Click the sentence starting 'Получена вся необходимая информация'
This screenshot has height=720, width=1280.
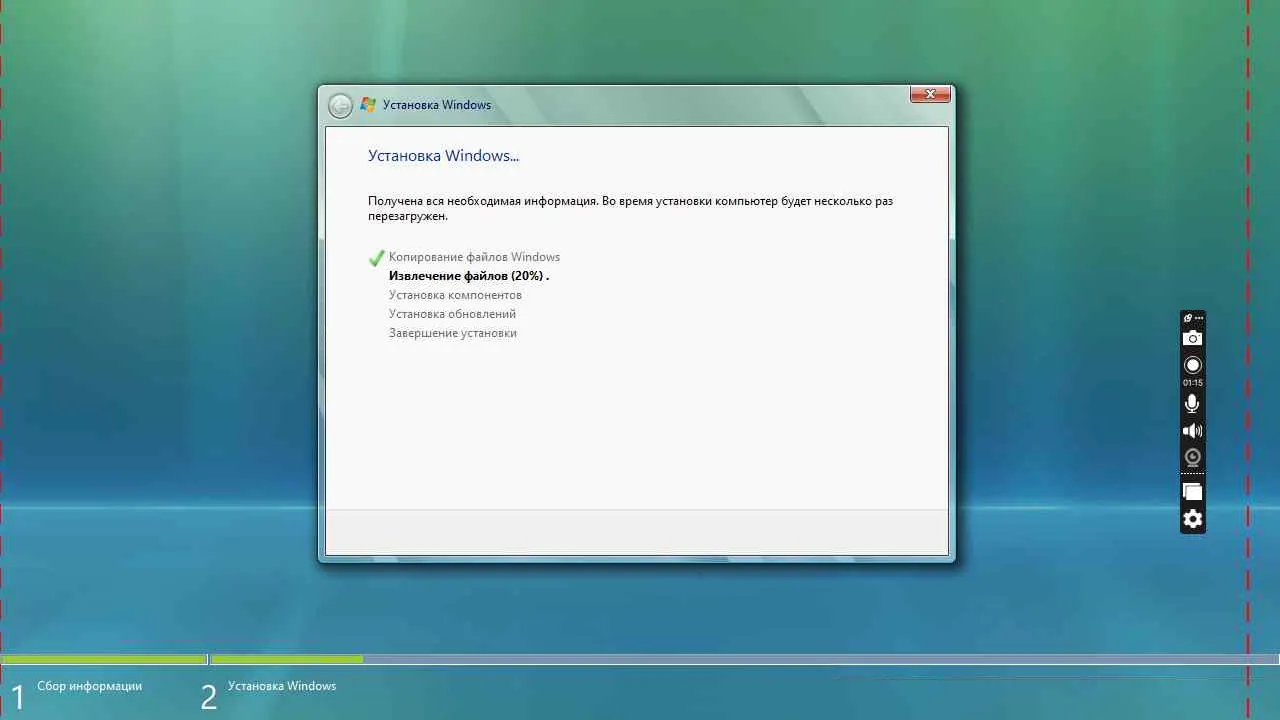(630, 208)
